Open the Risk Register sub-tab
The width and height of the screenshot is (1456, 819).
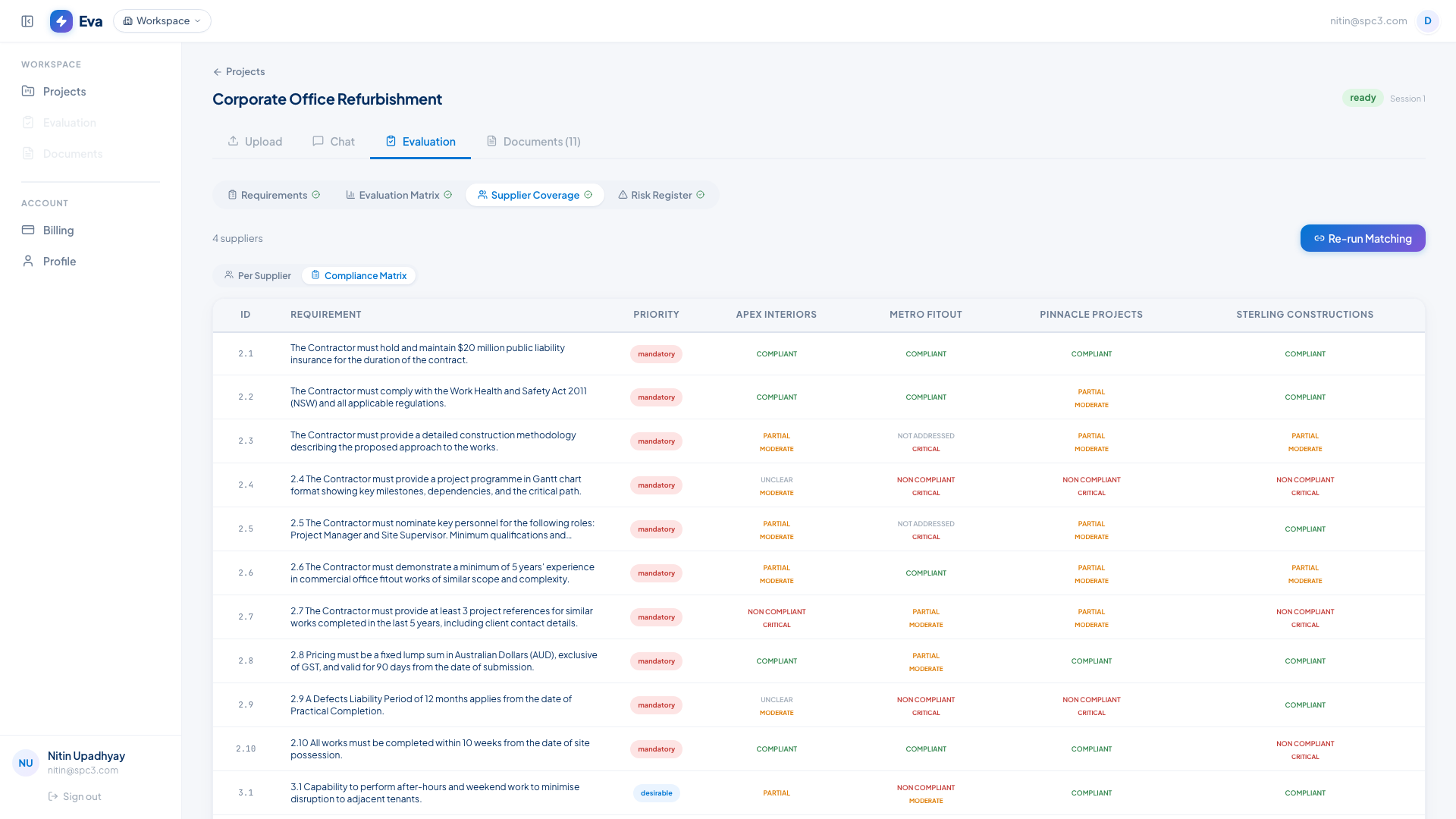click(x=661, y=196)
